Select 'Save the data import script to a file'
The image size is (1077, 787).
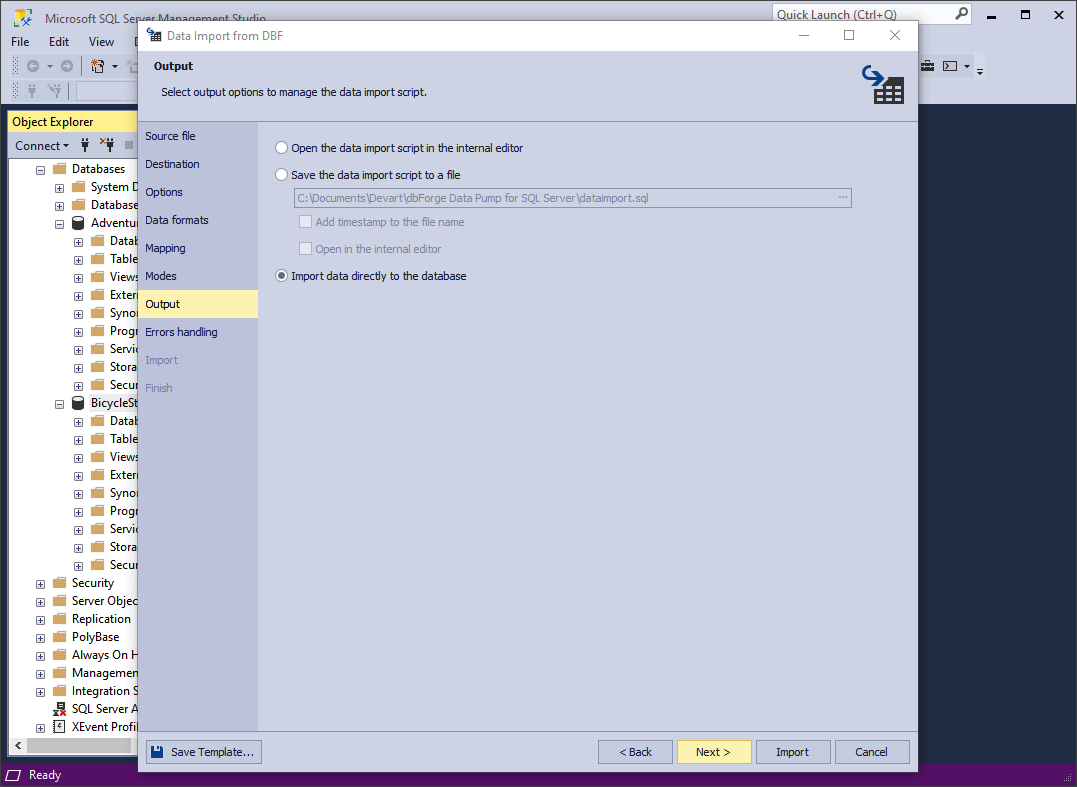[282, 175]
